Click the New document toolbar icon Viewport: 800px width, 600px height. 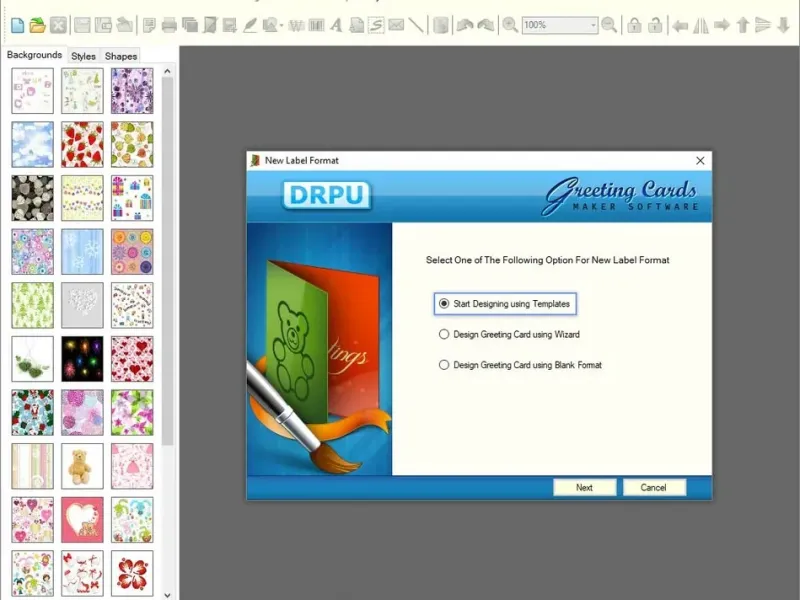click(17, 24)
